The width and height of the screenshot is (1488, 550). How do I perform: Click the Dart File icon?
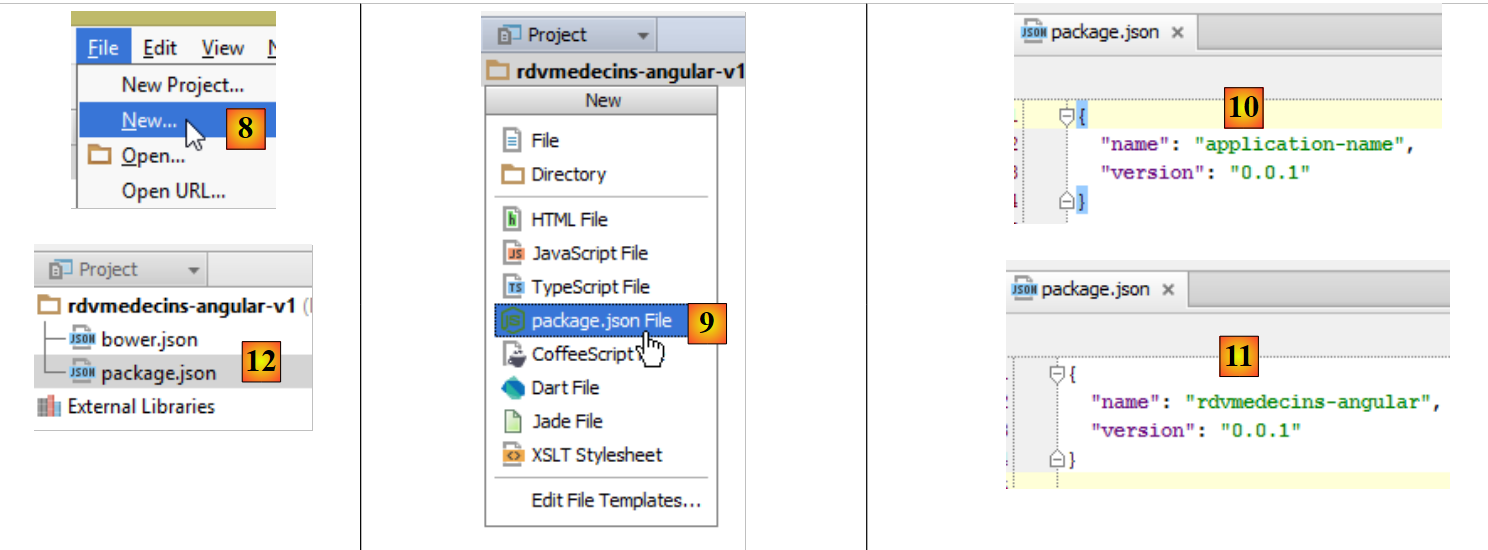[x=513, y=388]
